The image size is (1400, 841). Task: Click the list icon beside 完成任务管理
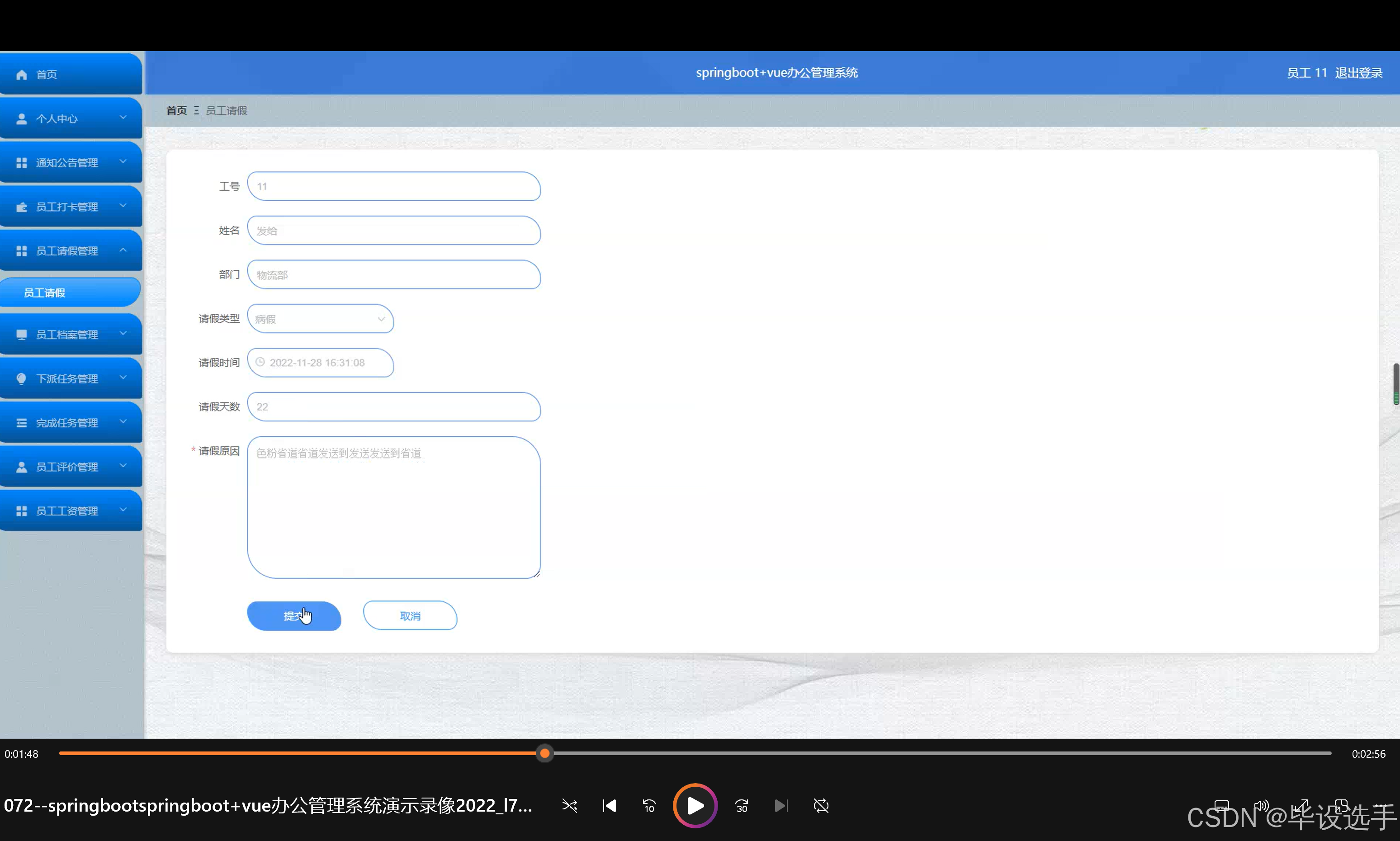point(22,423)
